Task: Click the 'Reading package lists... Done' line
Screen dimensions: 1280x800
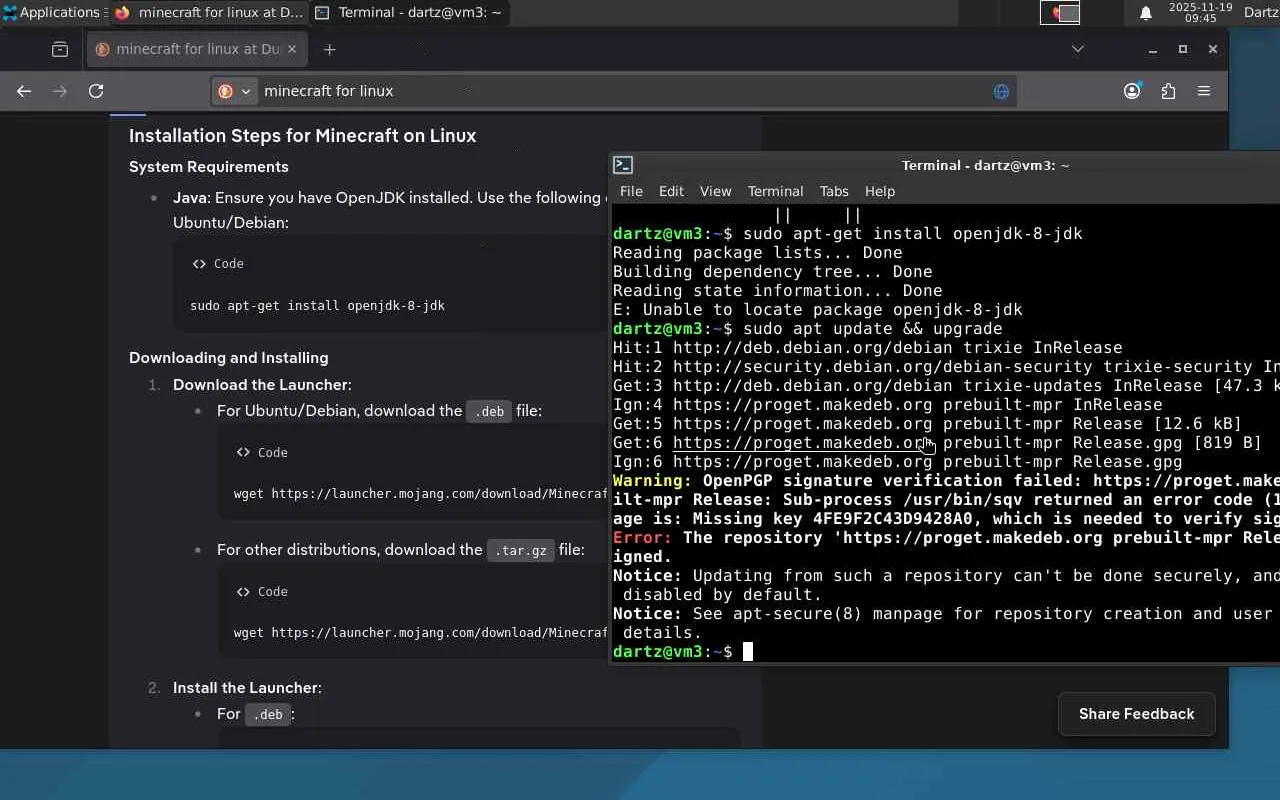Action: point(758,253)
